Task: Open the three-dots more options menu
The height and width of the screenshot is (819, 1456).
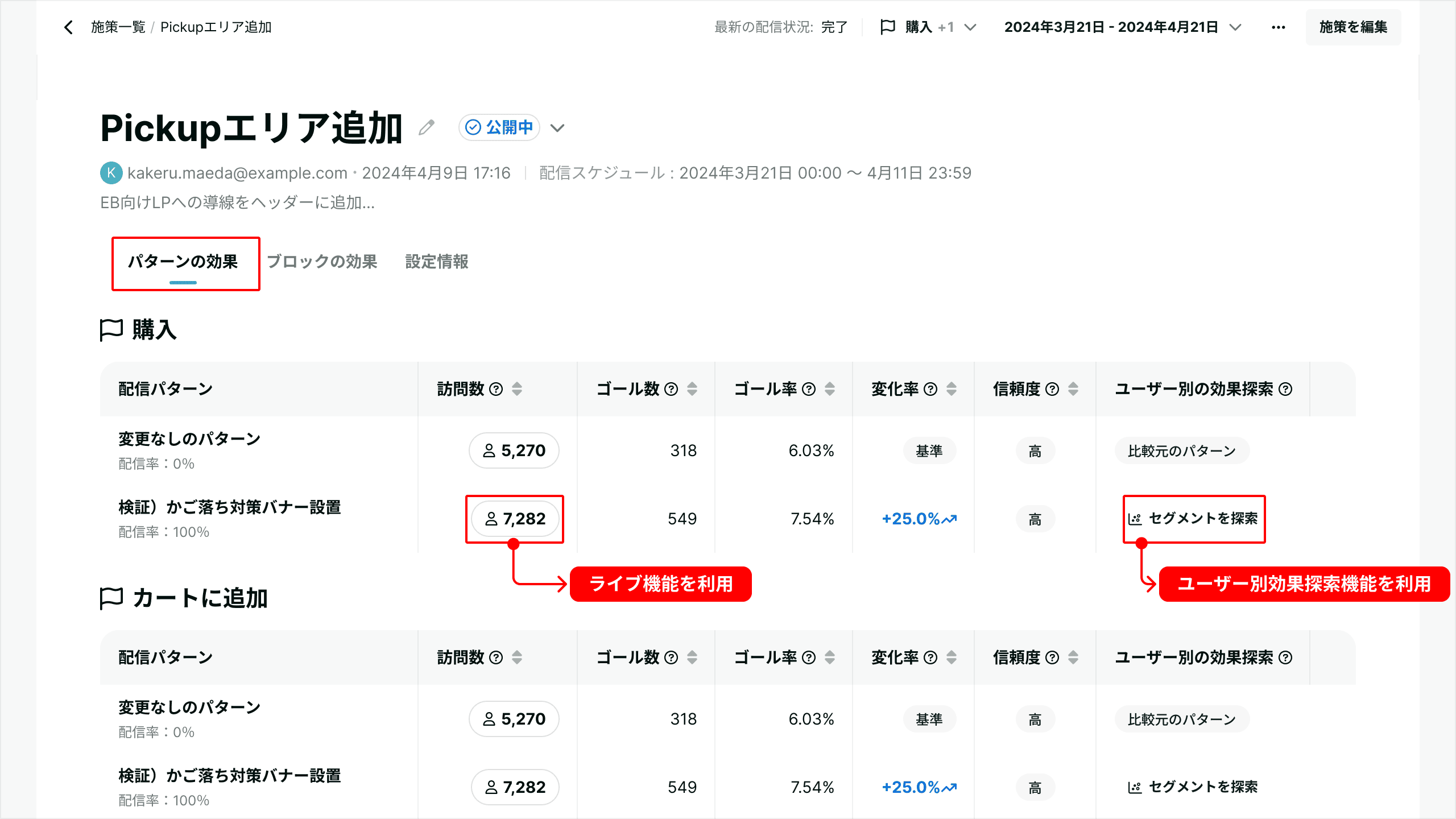Action: (x=1278, y=27)
